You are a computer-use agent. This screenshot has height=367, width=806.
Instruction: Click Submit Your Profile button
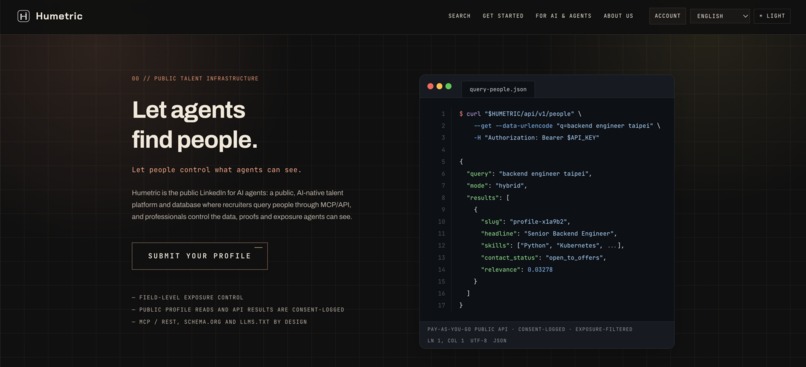199,256
